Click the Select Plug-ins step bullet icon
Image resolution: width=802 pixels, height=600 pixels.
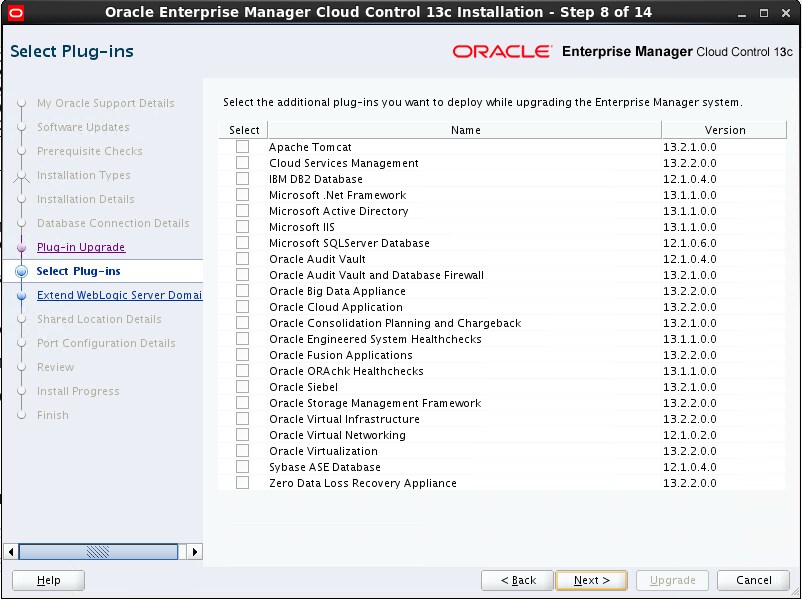pyautogui.click(x=21, y=272)
